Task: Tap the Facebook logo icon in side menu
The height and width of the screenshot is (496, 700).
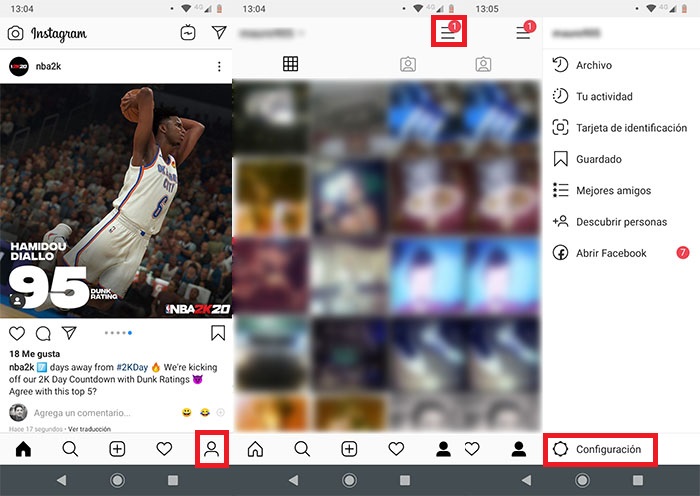Action: tap(560, 253)
